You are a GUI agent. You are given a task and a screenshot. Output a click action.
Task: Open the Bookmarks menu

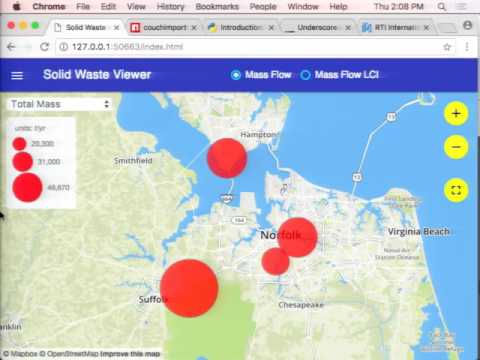pos(217,7)
